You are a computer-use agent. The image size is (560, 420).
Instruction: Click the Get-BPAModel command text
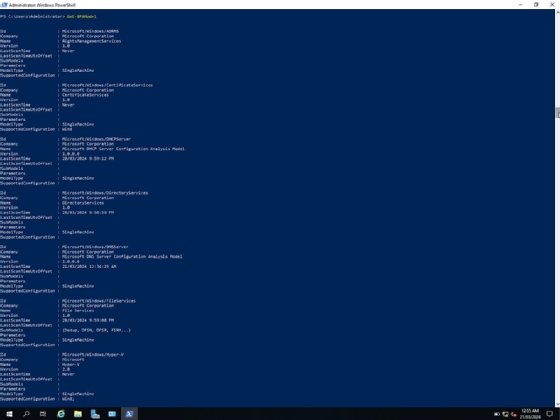click(81, 16)
